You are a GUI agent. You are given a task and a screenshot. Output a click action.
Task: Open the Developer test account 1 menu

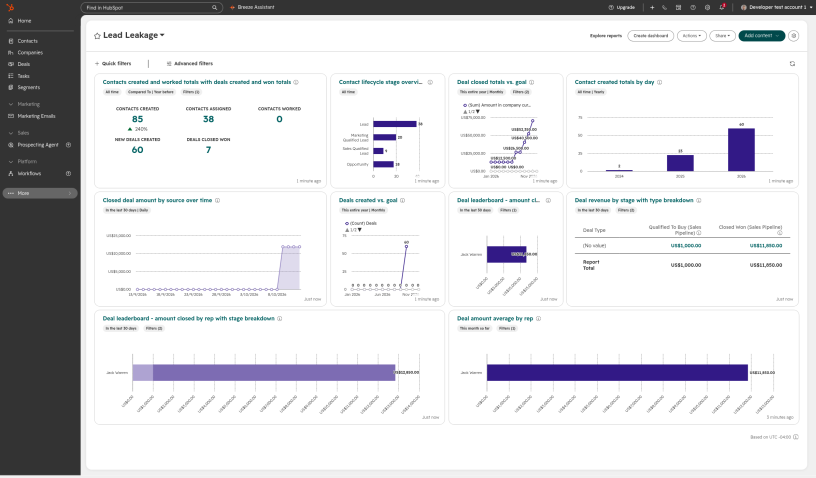pyautogui.click(x=776, y=7)
